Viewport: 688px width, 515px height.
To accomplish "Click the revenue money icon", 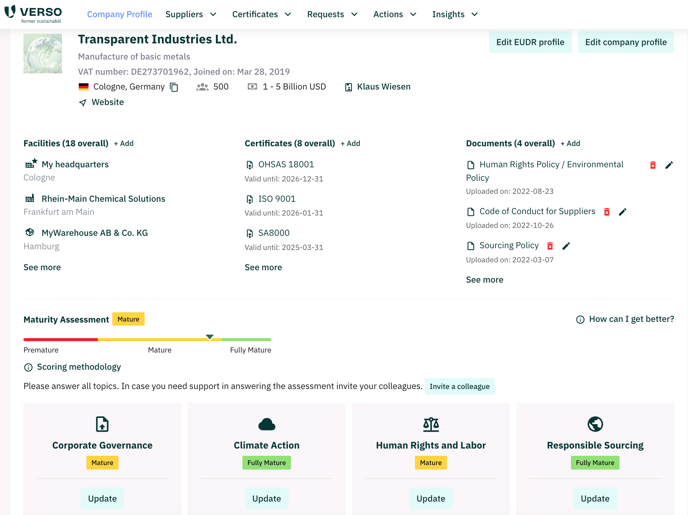I will 252,87.
